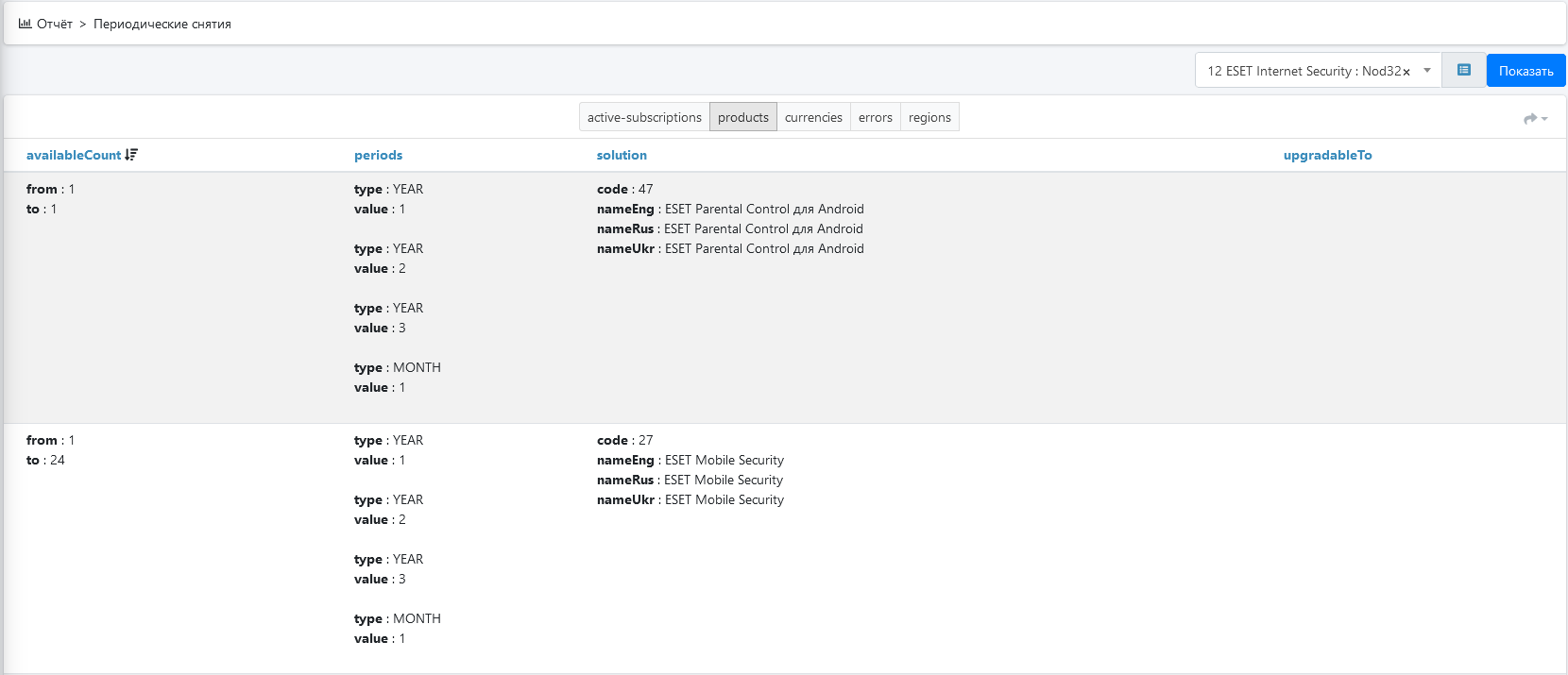1568x675 pixels.
Task: Sort by the solution column header
Action: pyautogui.click(x=622, y=155)
